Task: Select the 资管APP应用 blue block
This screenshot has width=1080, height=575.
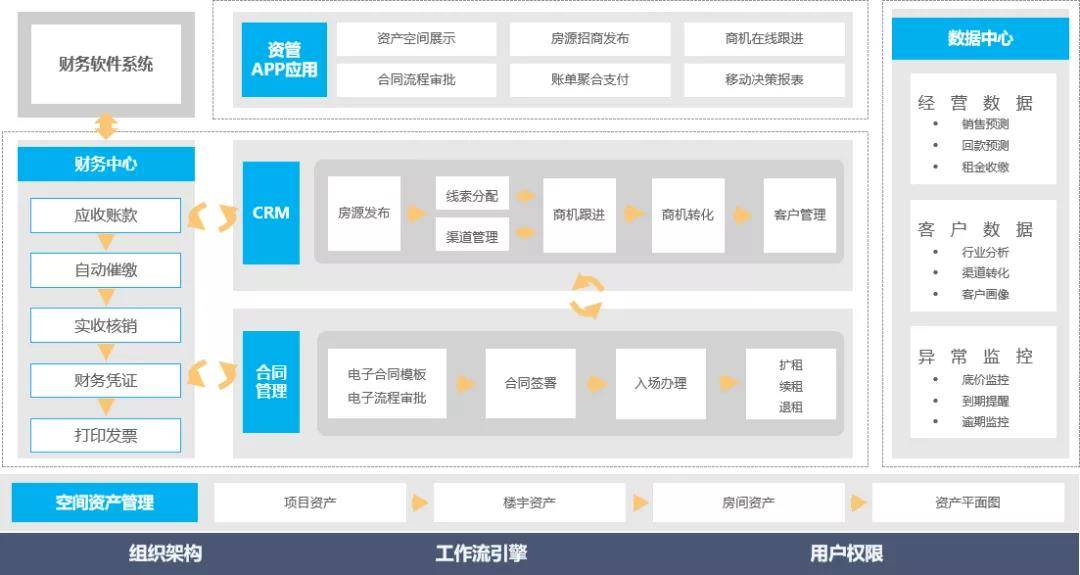Action: point(284,59)
